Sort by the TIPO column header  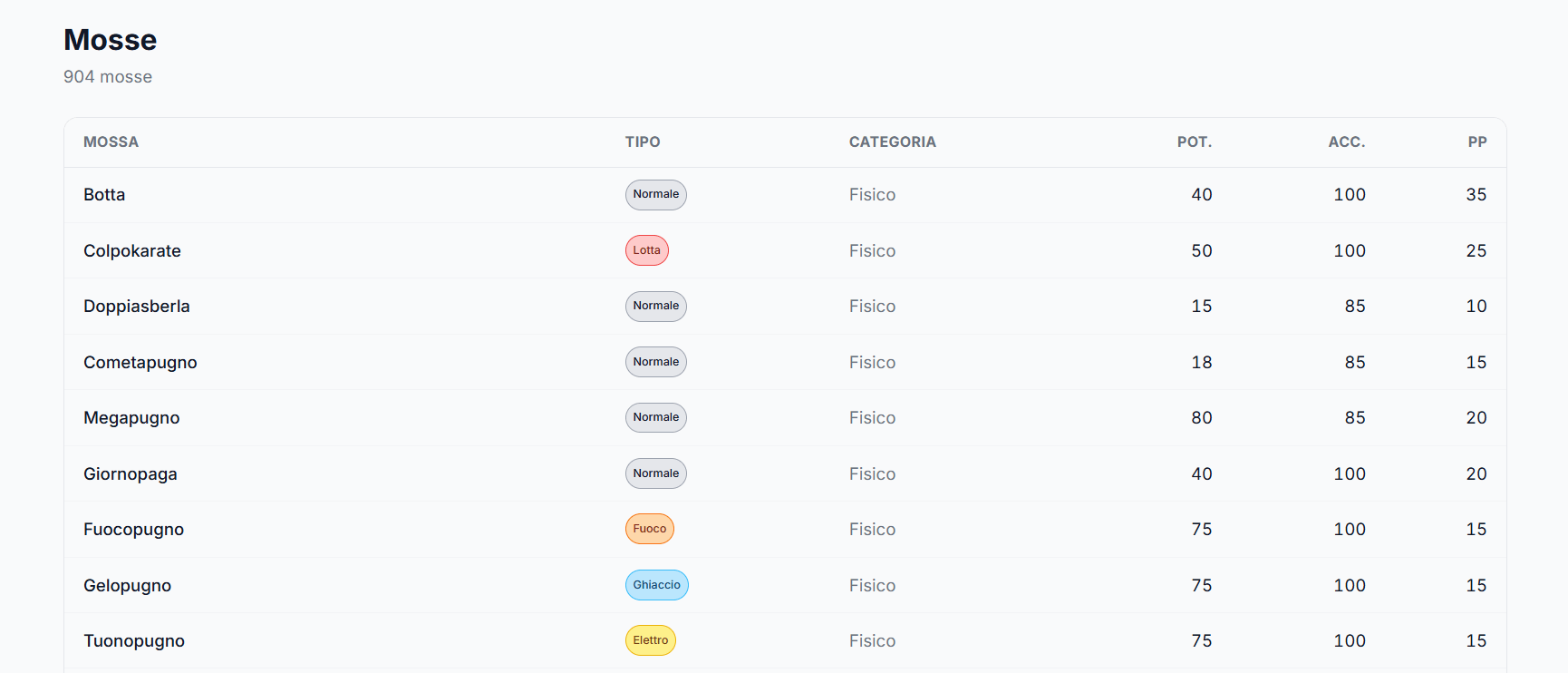tap(643, 142)
